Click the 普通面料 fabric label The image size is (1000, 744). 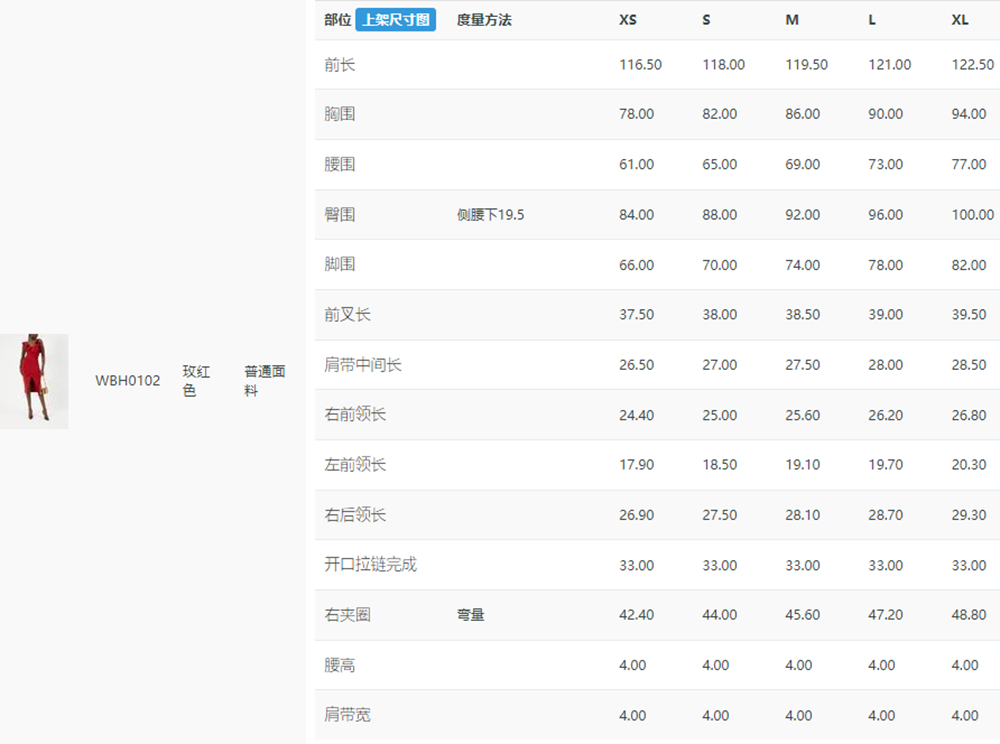(x=265, y=381)
